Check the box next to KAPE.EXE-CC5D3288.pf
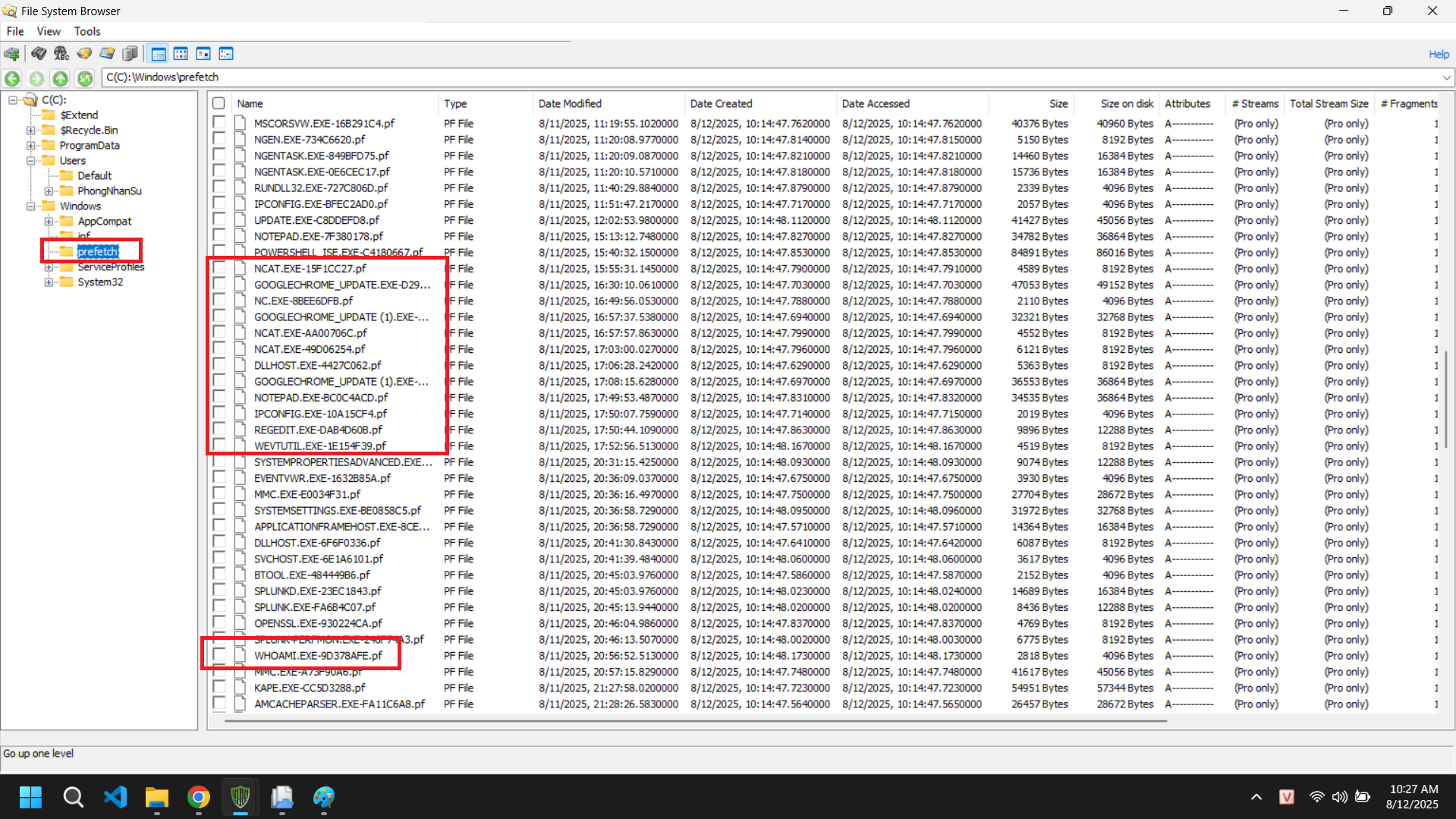The image size is (1456, 819). 219,687
